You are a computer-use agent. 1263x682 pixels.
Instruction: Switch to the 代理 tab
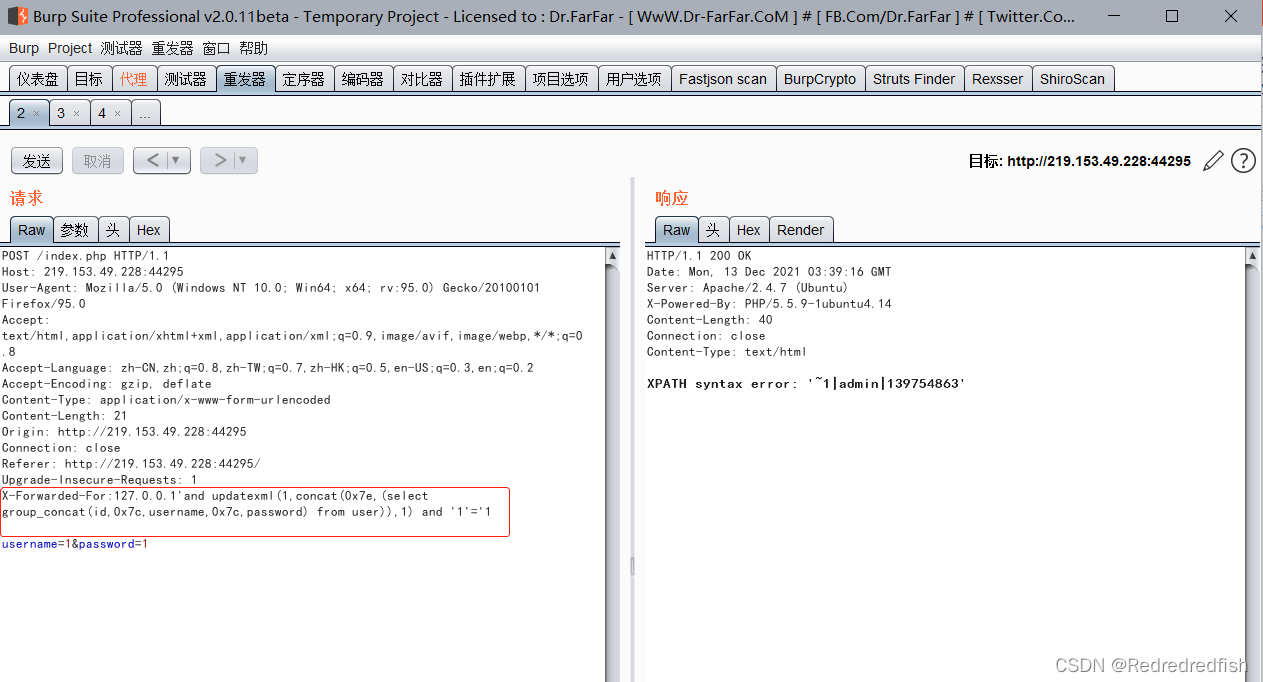[133, 79]
